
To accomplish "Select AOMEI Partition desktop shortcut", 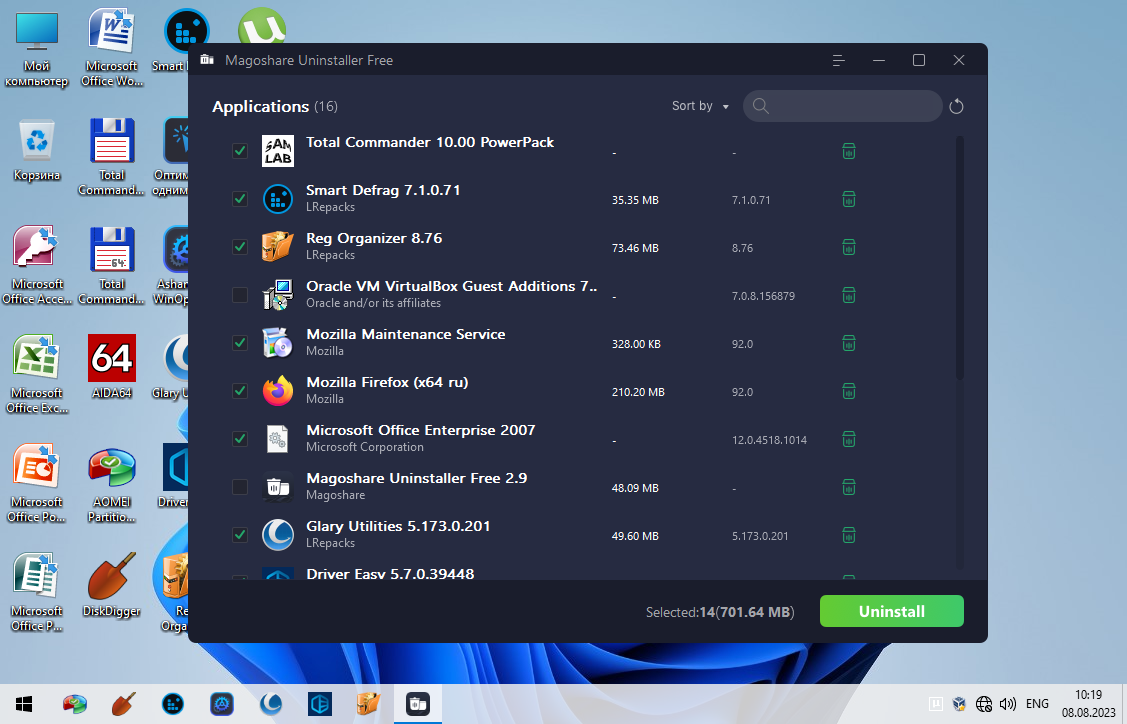I will coord(111,485).
